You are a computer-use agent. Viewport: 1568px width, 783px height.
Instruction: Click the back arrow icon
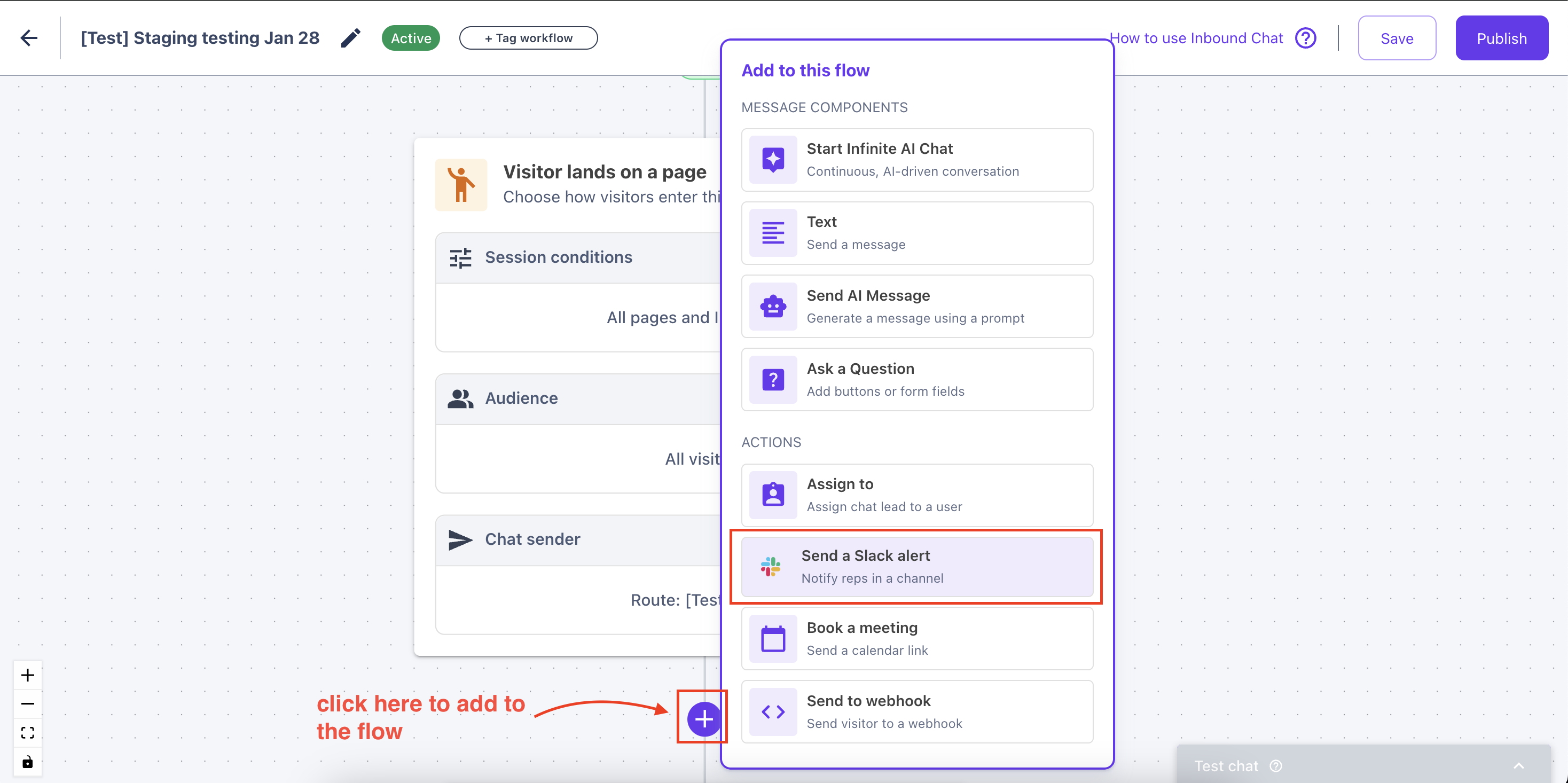29,38
